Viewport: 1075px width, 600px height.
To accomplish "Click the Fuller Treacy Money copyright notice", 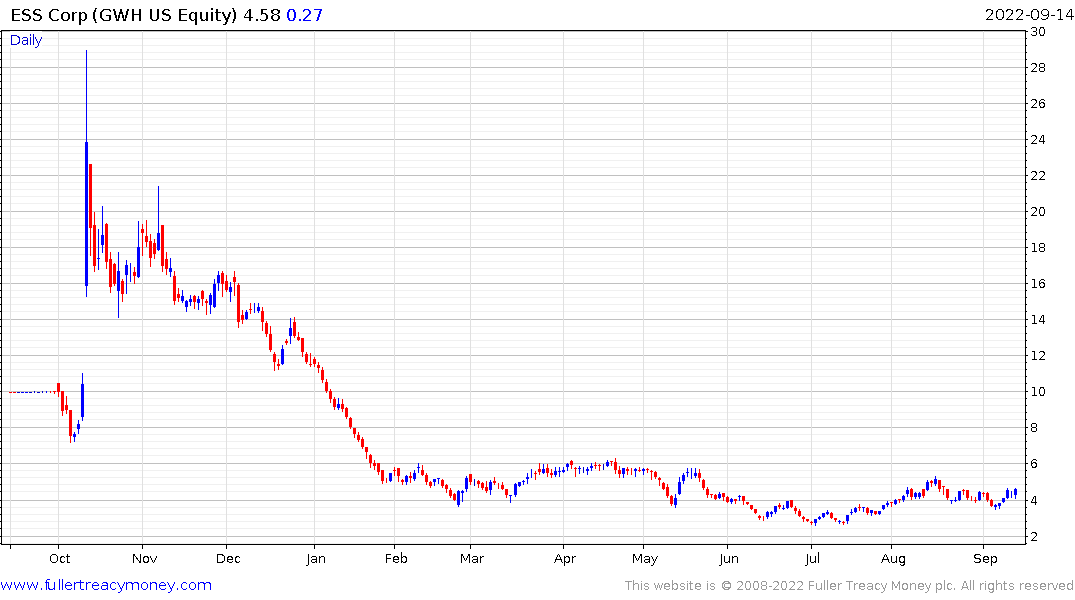I will (x=849, y=586).
